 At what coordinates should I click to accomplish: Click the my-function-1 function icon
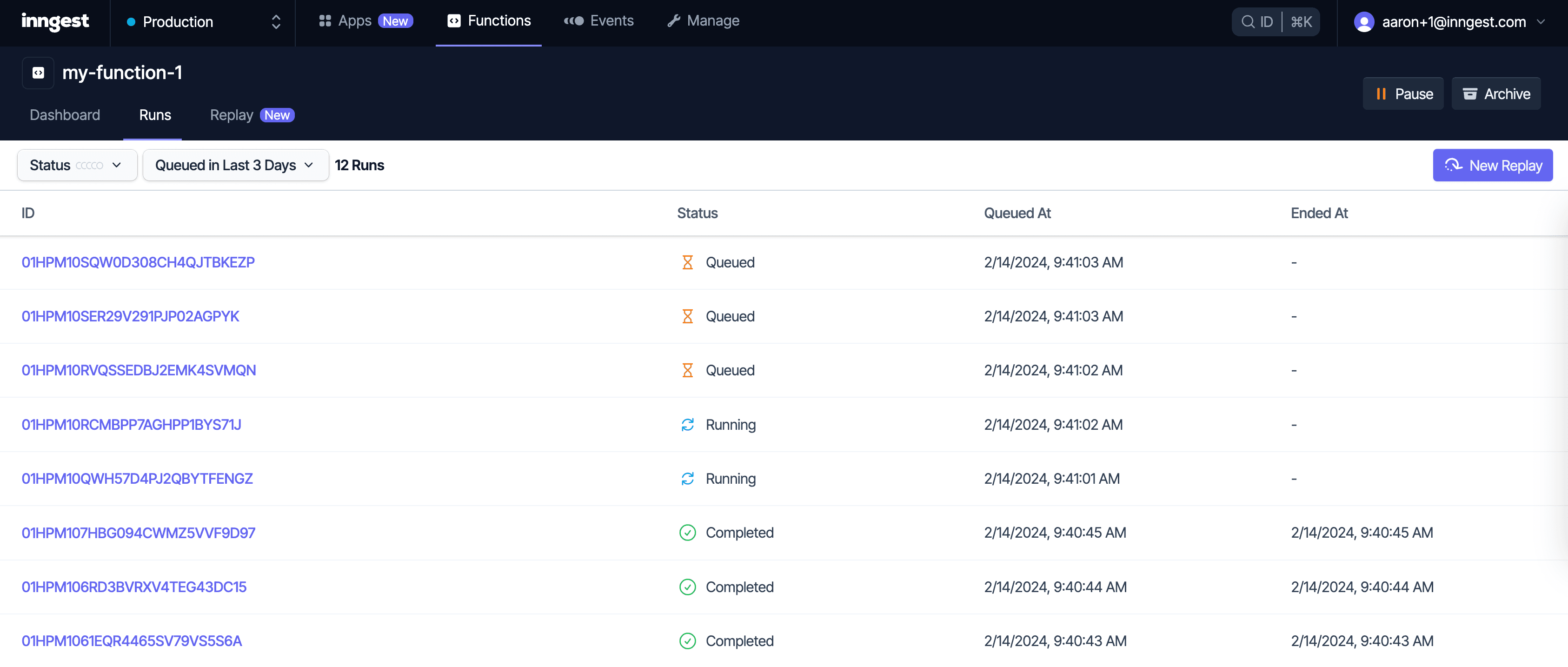point(38,73)
